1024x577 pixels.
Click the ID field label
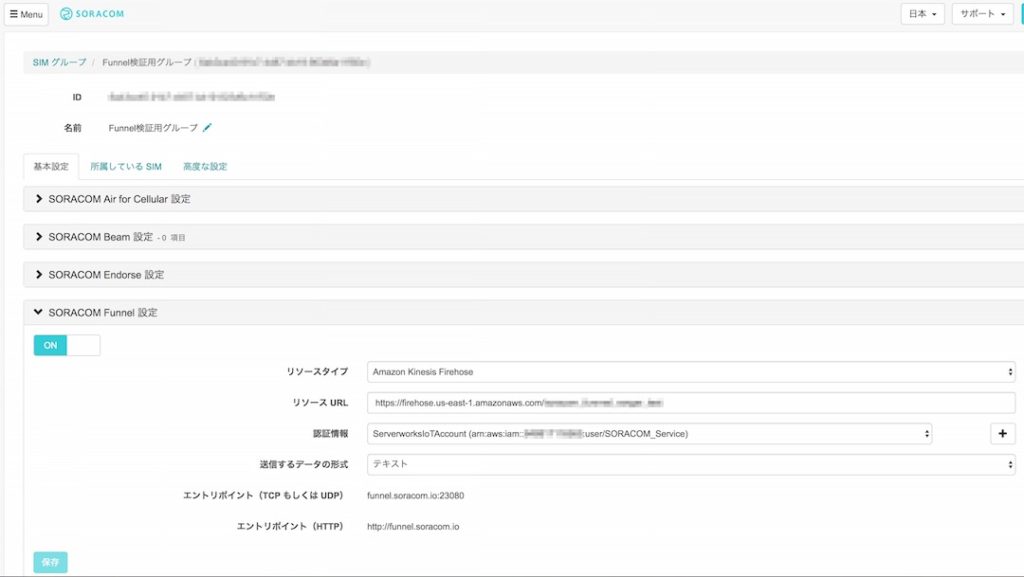77,97
